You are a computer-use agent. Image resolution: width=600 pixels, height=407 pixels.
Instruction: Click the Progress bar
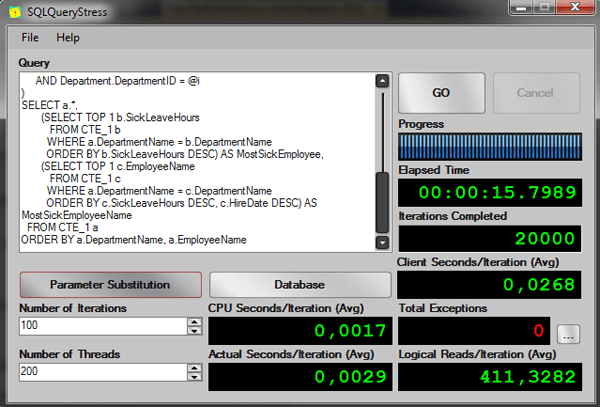(x=490, y=147)
